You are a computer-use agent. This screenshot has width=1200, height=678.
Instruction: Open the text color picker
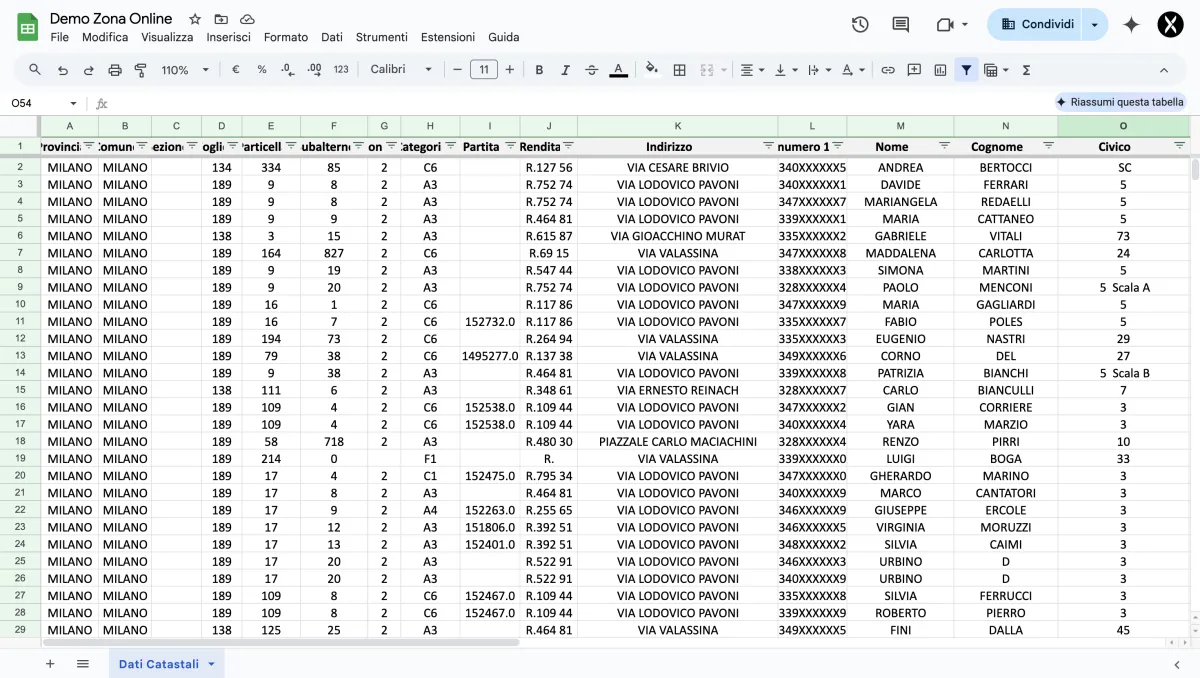[x=619, y=70]
